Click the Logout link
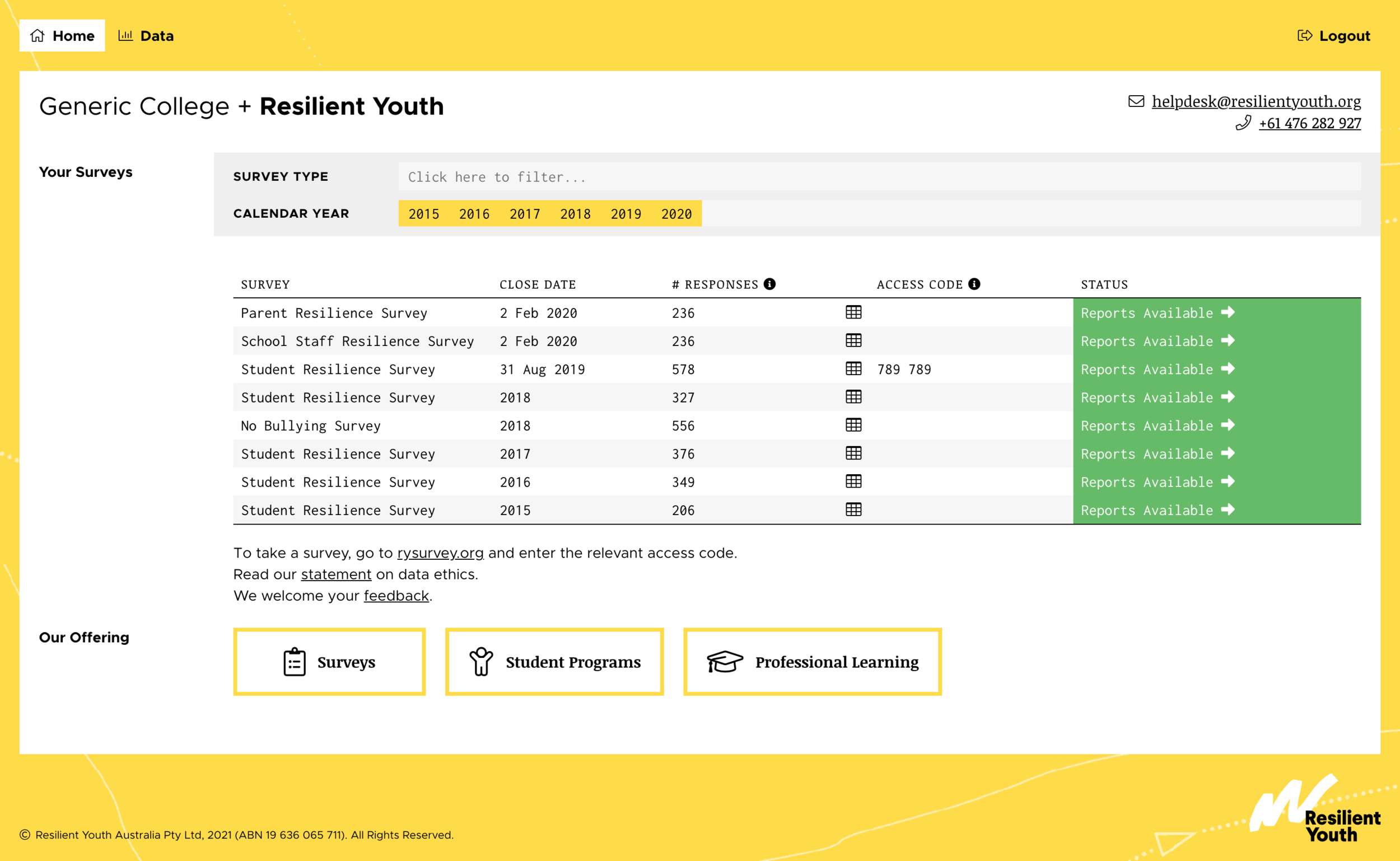The image size is (1400, 861). pos(1333,36)
